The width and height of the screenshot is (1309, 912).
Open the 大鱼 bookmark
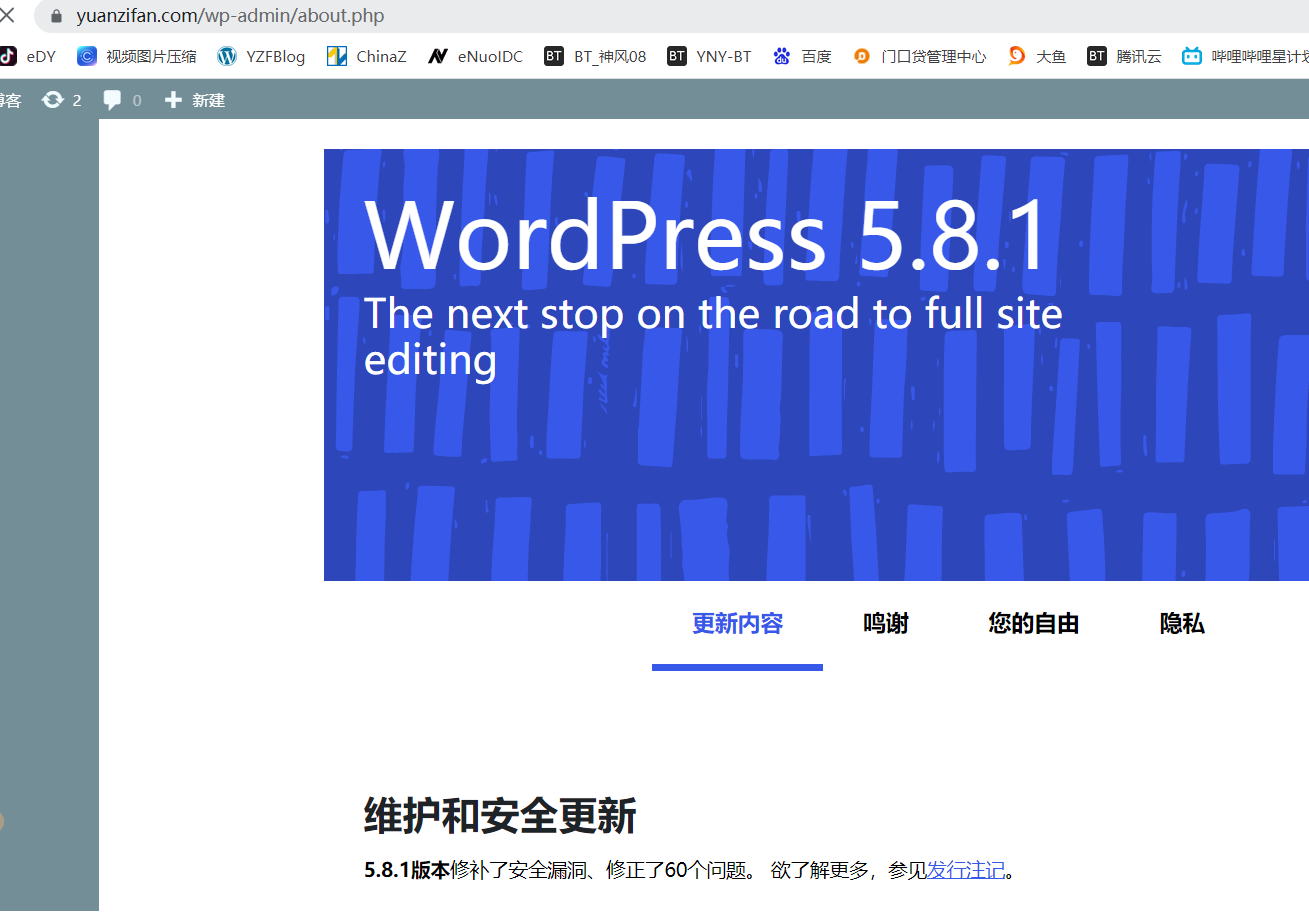pyautogui.click(x=1037, y=56)
